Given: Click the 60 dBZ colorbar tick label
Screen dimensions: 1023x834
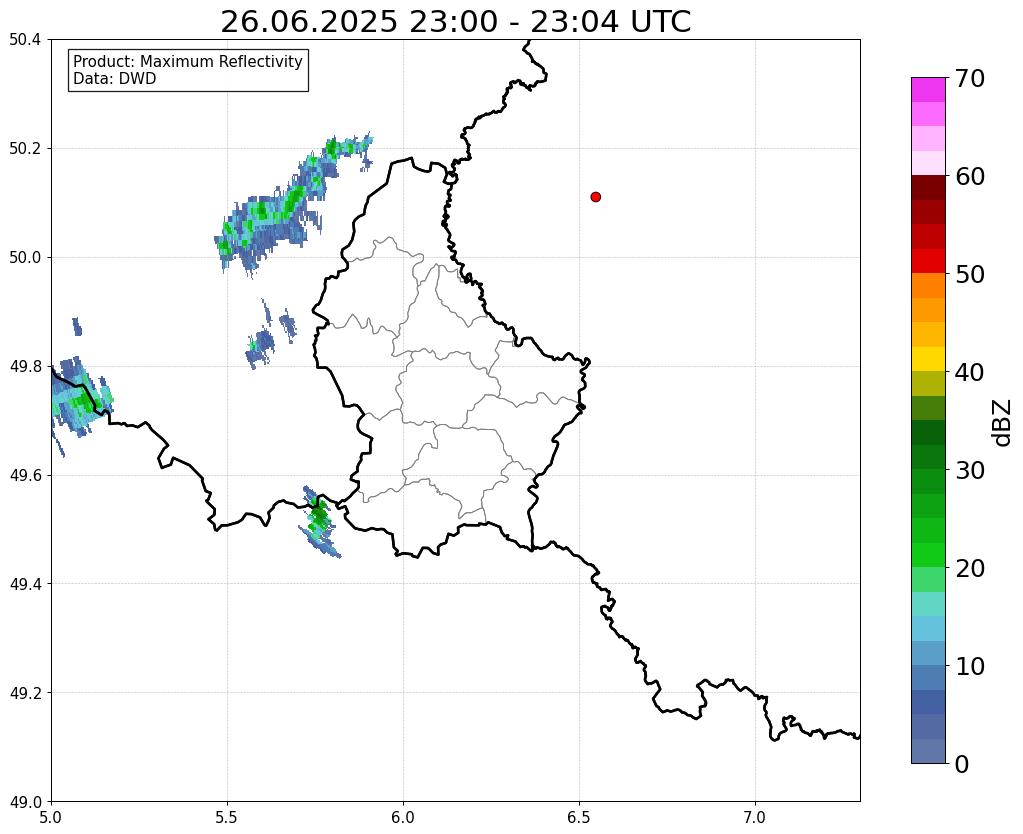Looking at the screenshot, I should point(970,176).
